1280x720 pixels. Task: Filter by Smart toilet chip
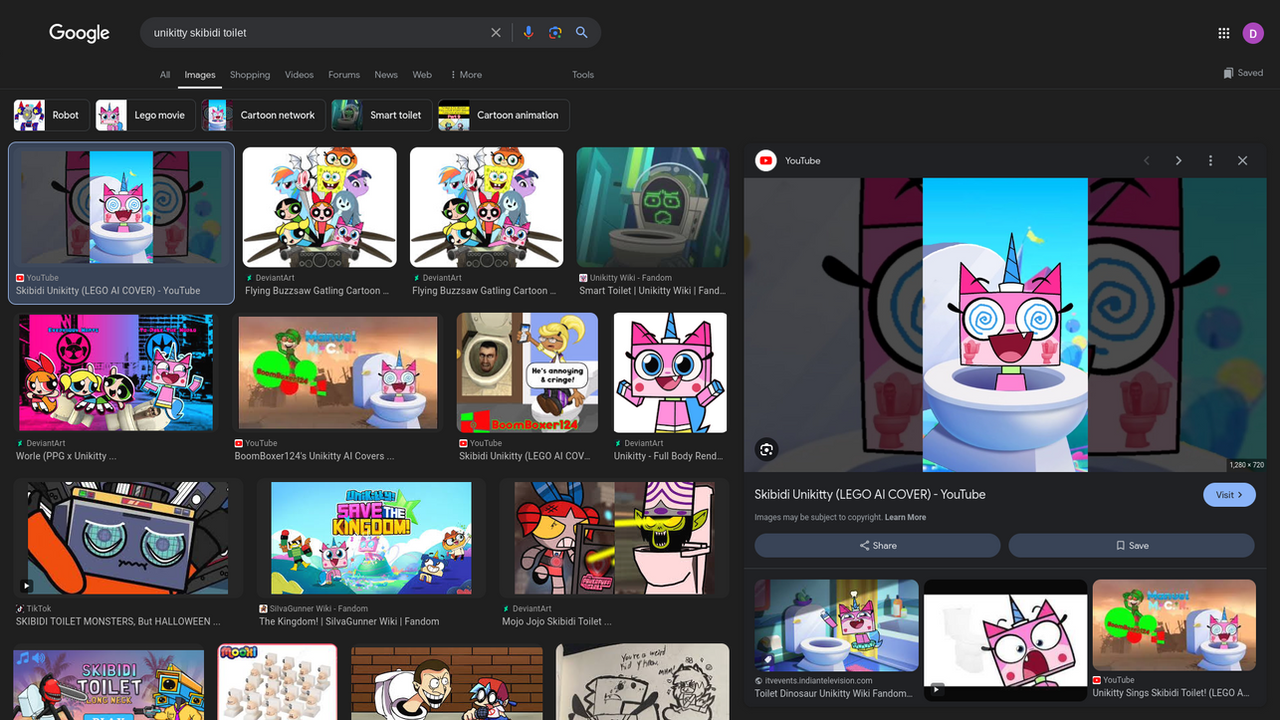click(381, 115)
